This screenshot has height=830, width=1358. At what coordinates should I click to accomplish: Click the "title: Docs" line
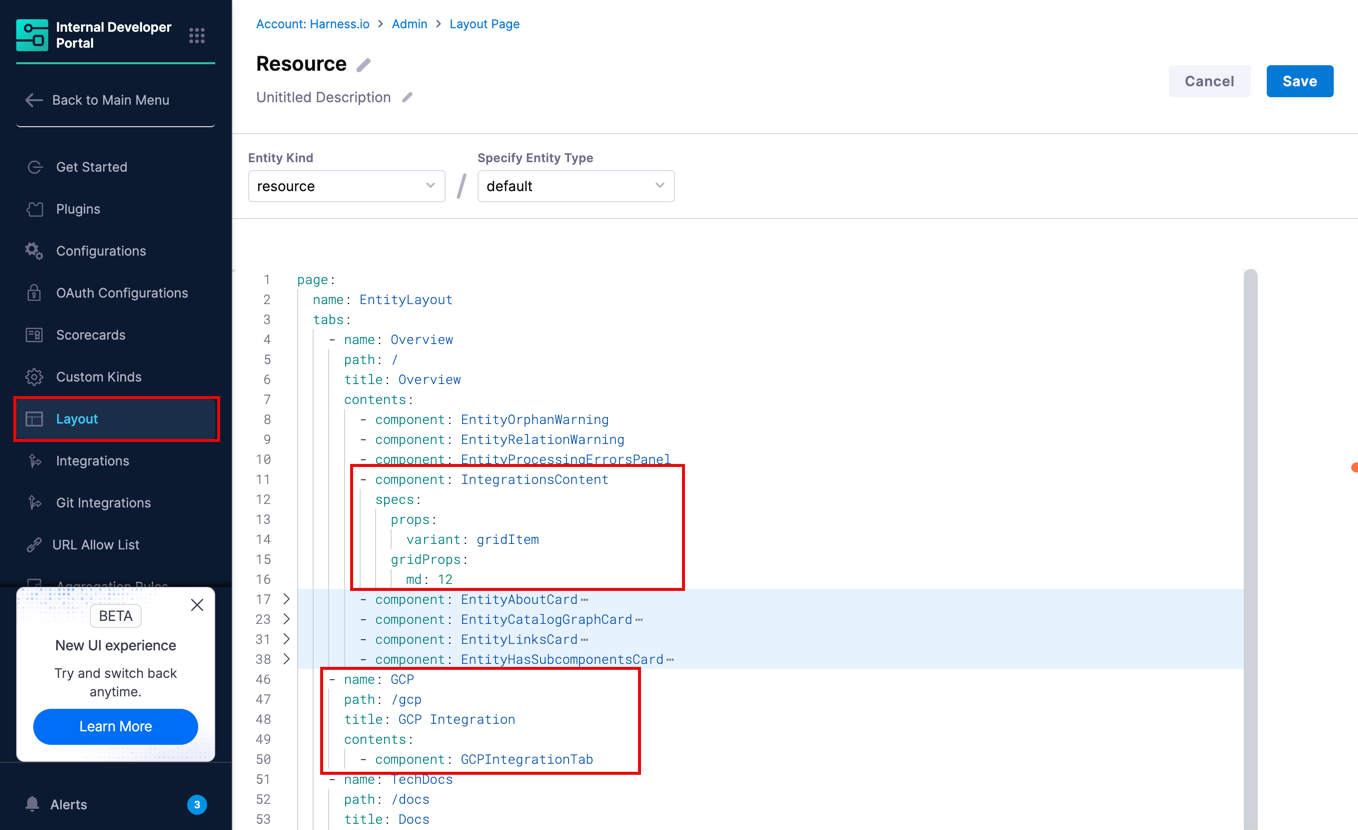click(387, 820)
